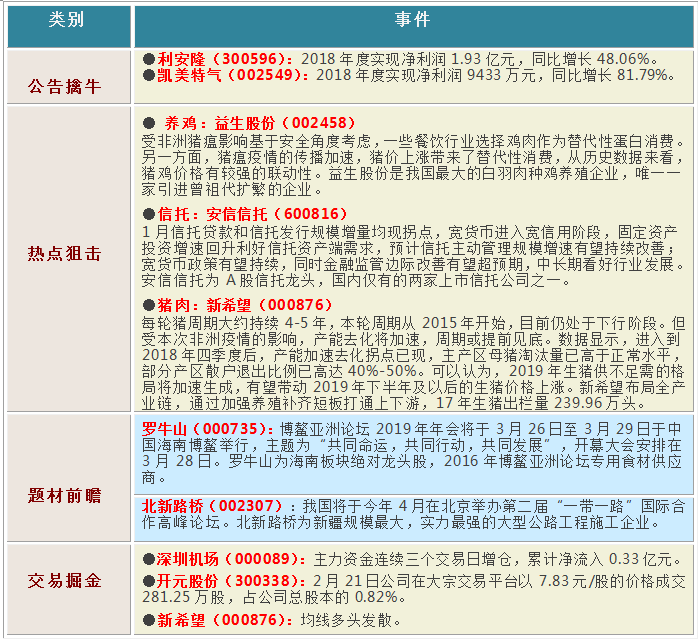Click stock name 开元股份（300338）
Viewport: 698px width, 639px height.
click(x=231, y=581)
